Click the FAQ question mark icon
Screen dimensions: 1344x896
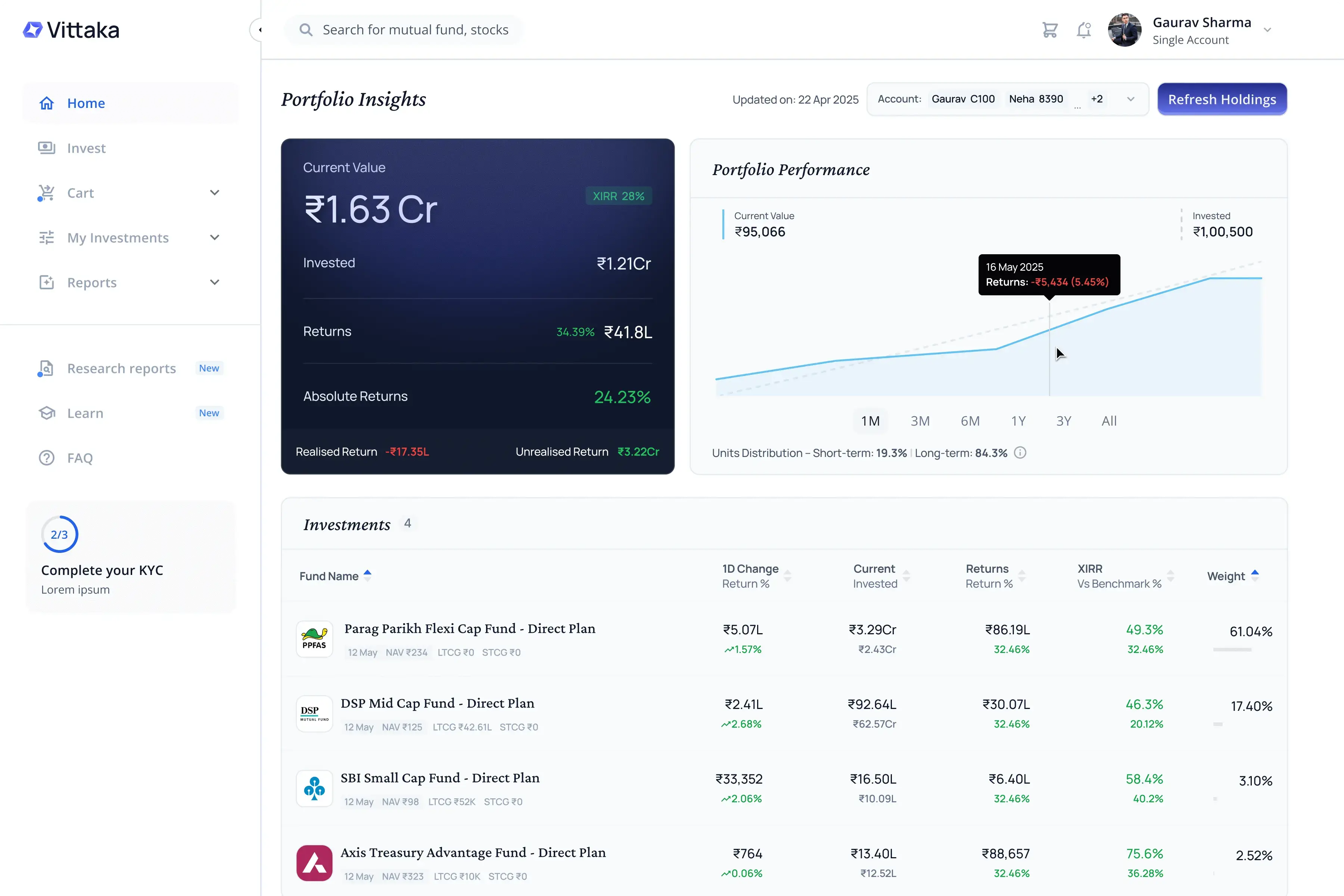(47, 458)
